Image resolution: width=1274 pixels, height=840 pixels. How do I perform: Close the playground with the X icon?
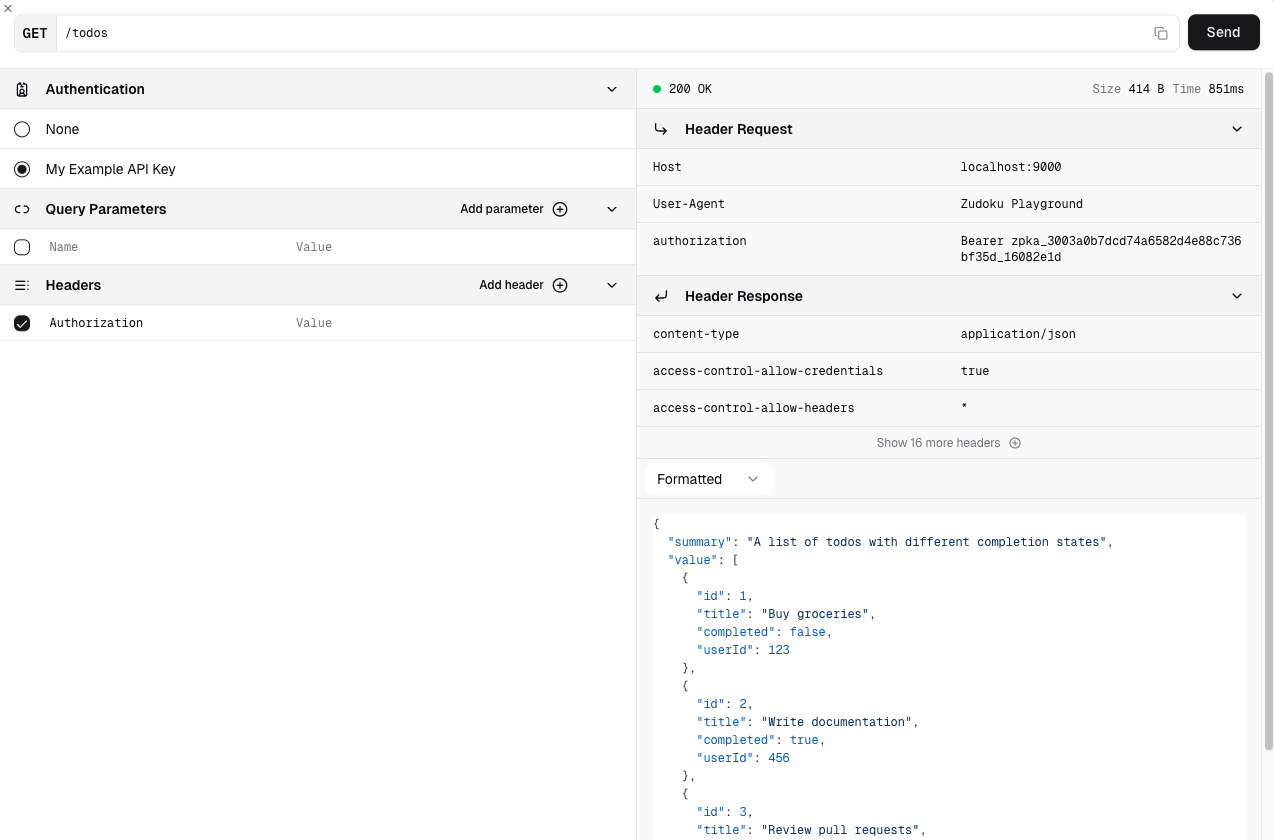7,7
